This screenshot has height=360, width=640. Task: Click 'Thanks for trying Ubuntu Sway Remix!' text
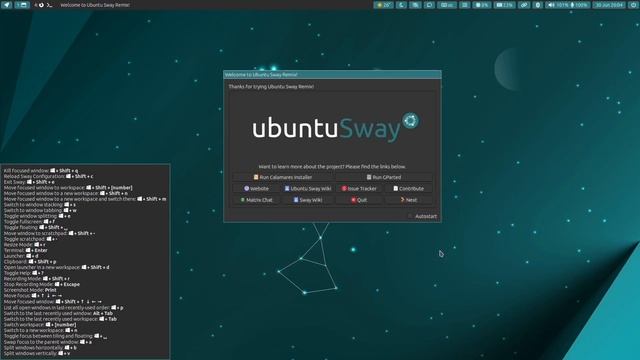click(271, 87)
